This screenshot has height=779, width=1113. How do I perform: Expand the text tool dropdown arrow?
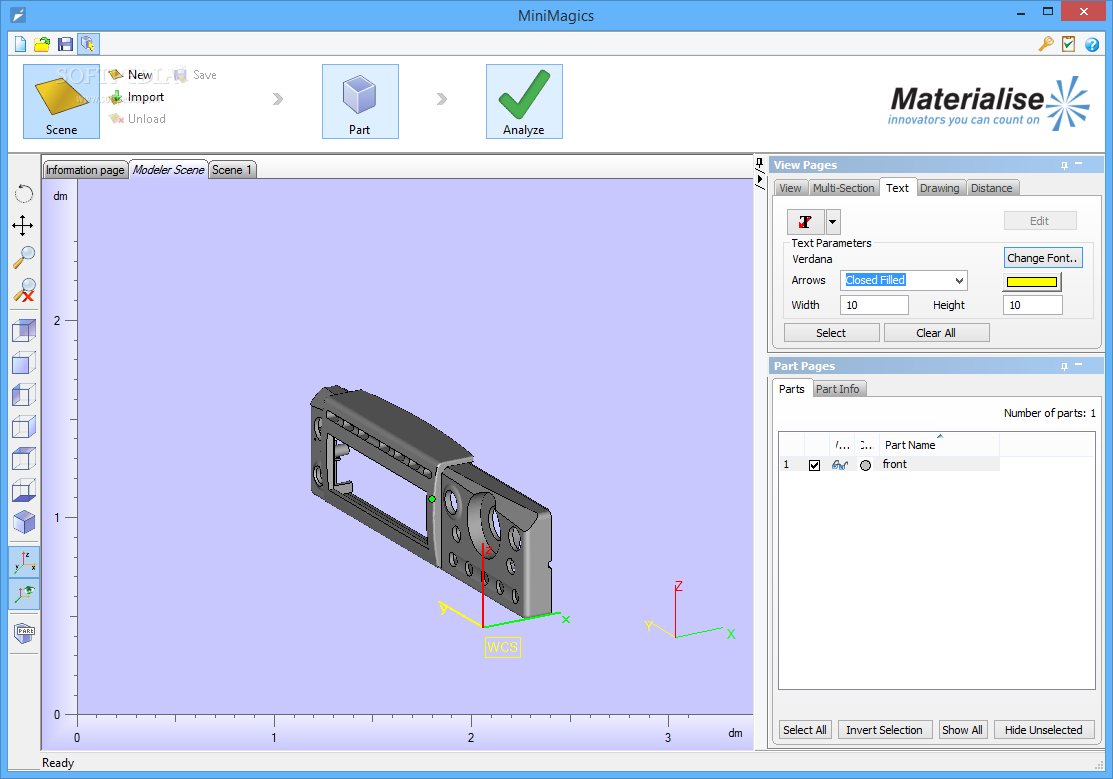833,222
